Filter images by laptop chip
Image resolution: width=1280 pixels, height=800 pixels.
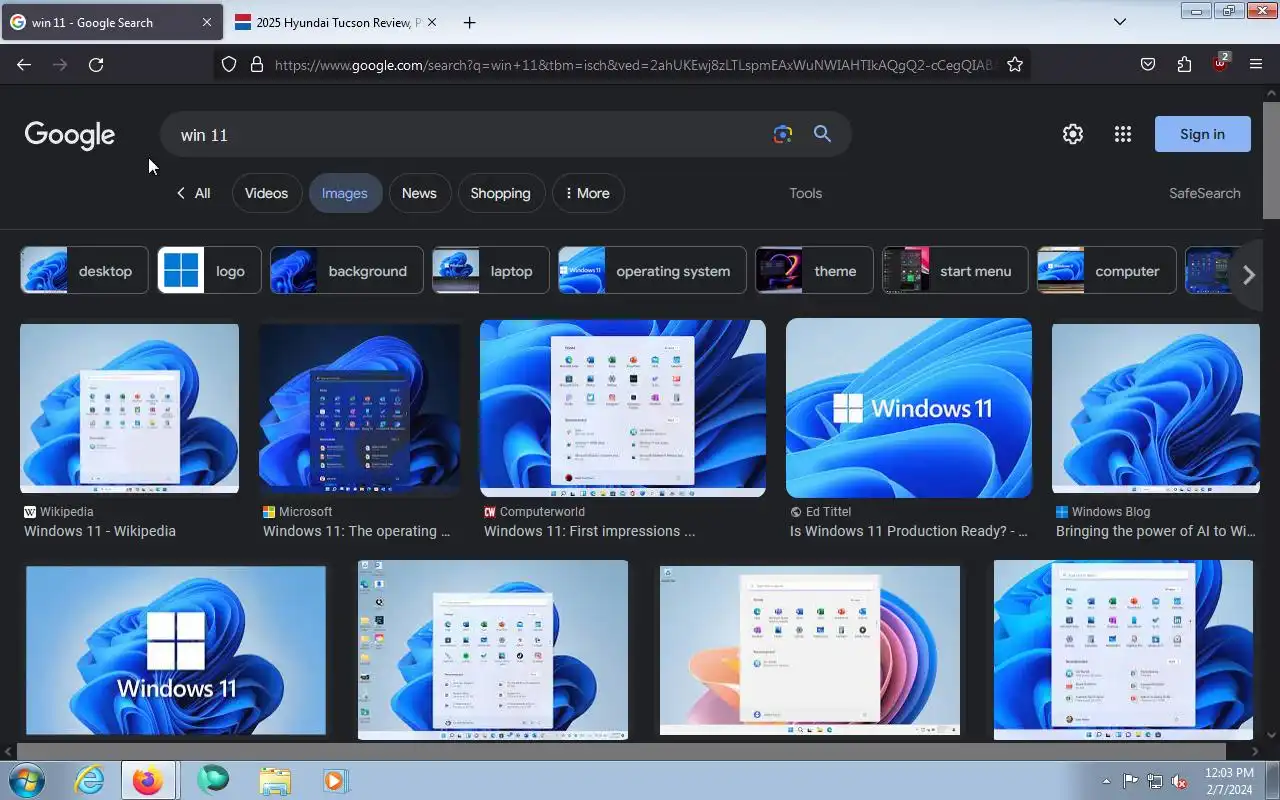tap(490, 270)
